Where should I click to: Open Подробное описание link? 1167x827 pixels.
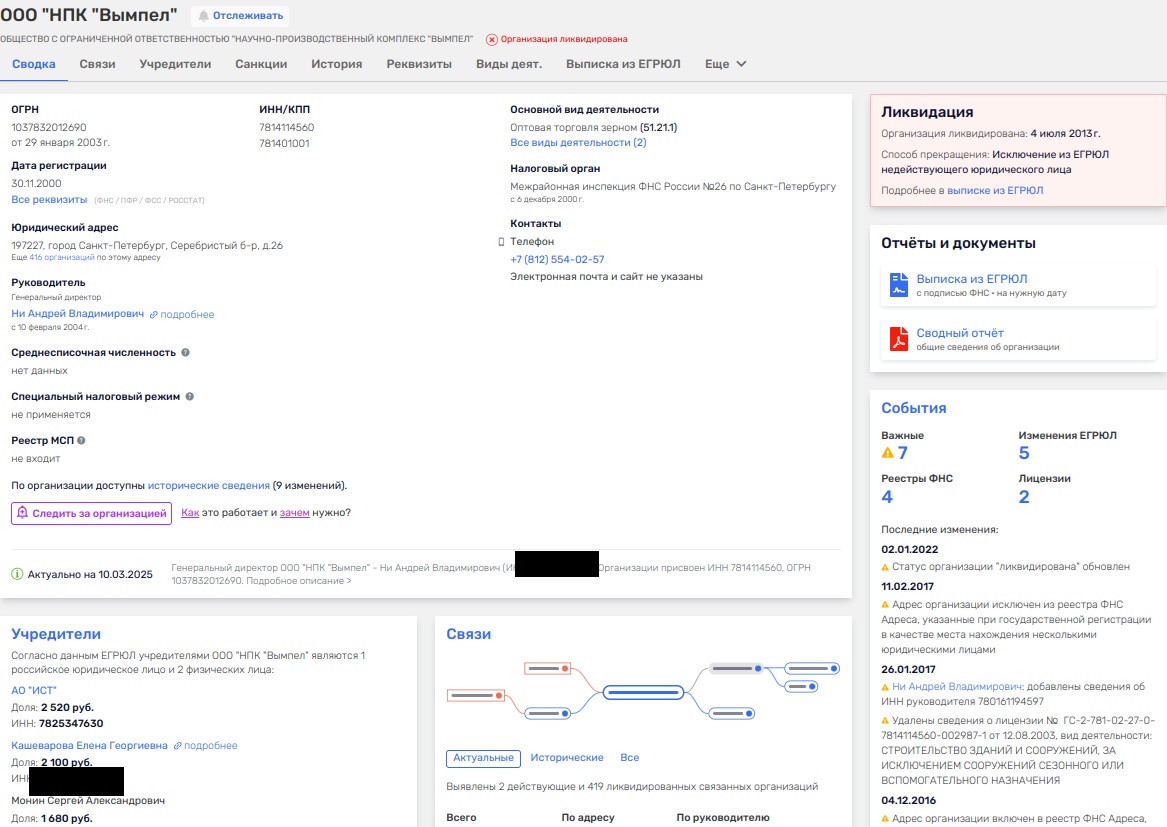coord(299,581)
